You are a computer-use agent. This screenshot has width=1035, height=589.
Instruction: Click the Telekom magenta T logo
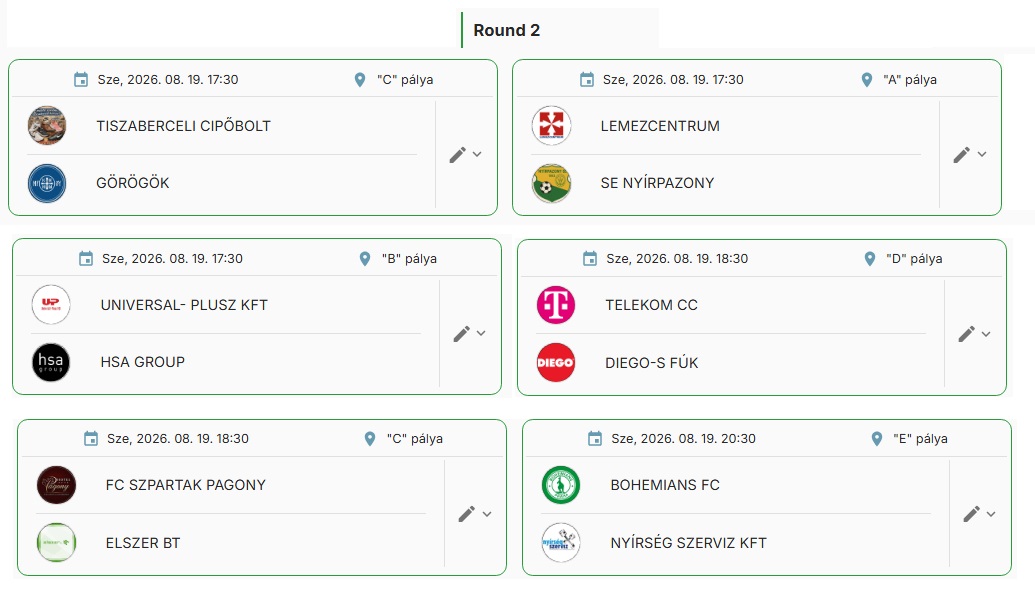(x=556, y=305)
